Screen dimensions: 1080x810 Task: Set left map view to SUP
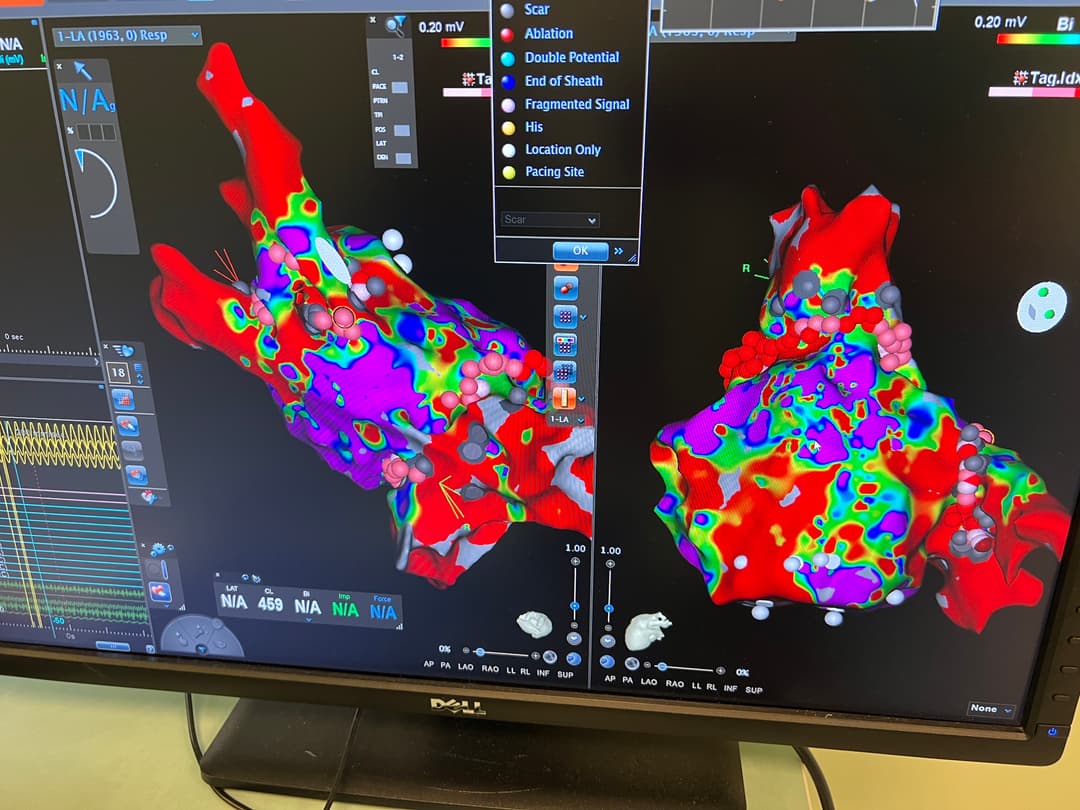click(565, 675)
